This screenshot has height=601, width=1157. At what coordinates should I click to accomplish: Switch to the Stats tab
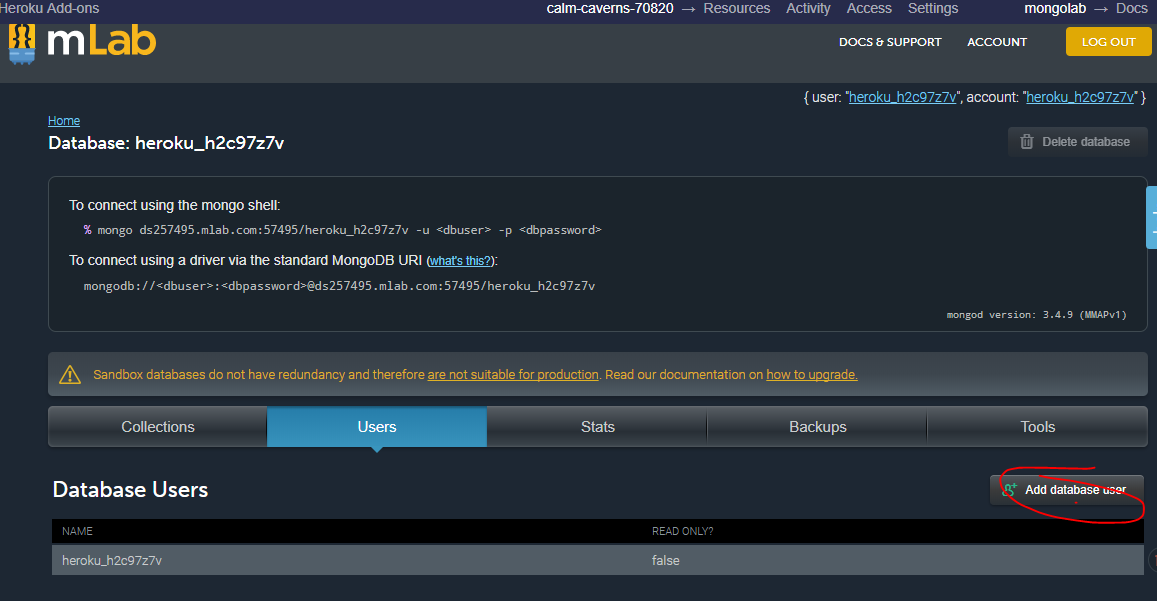(597, 427)
